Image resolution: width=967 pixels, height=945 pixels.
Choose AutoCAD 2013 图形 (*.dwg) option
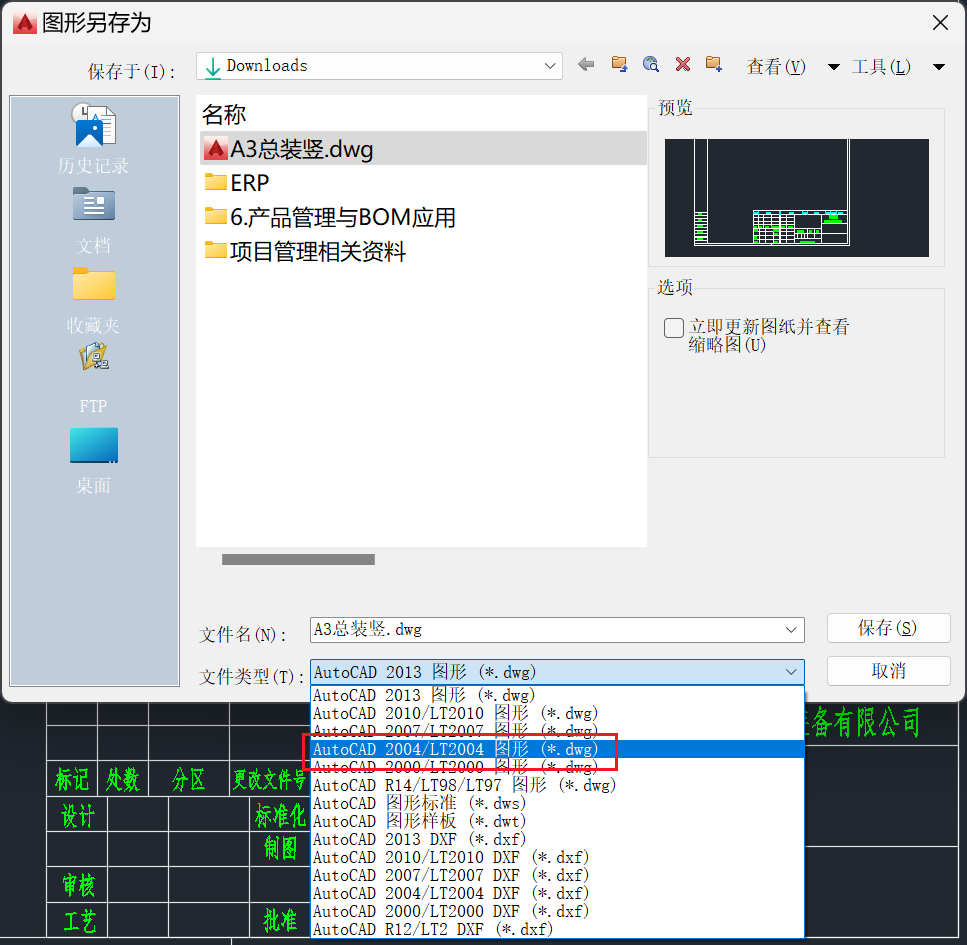pos(558,695)
